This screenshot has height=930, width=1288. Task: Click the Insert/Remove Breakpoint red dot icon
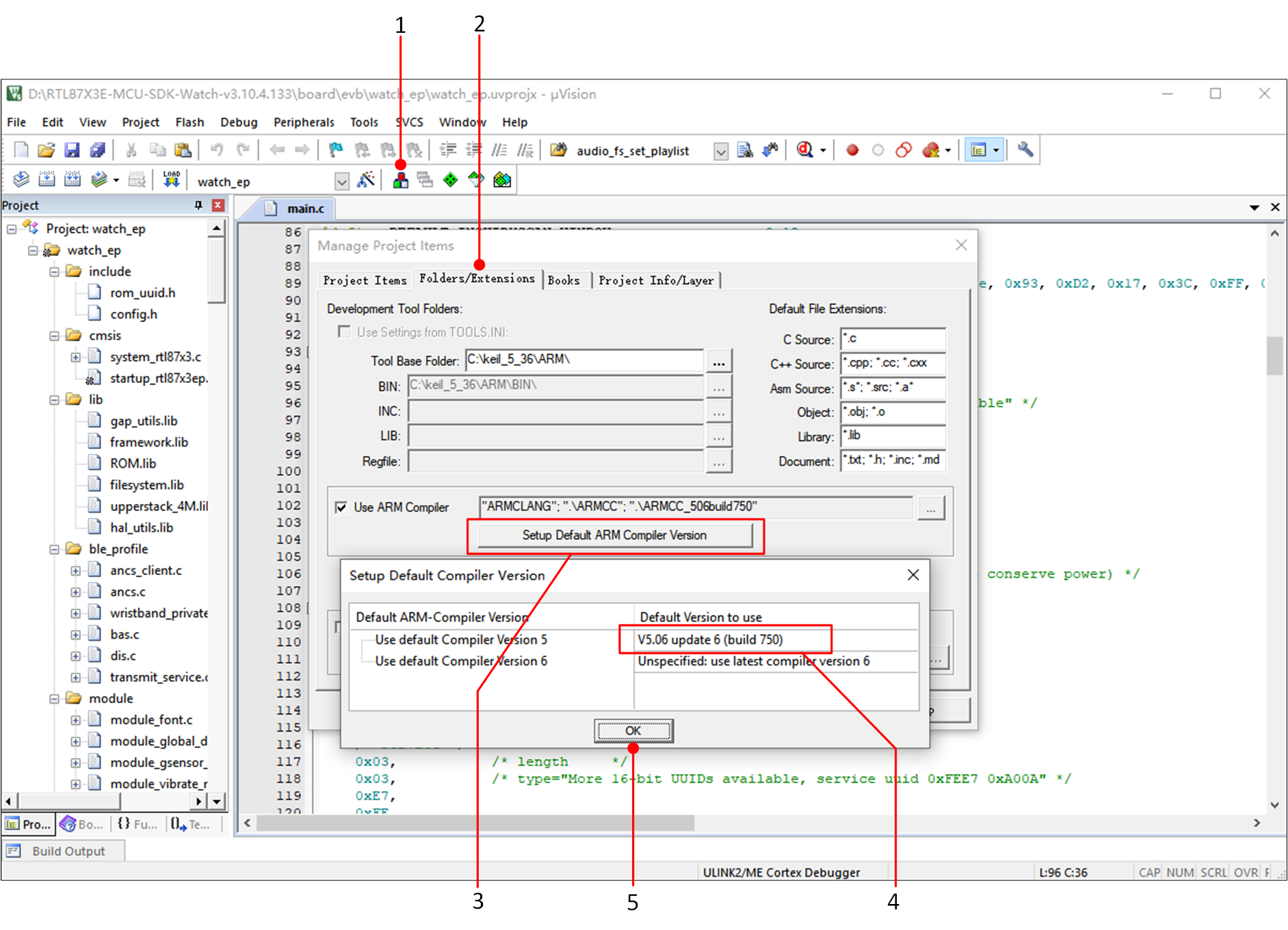(x=852, y=150)
